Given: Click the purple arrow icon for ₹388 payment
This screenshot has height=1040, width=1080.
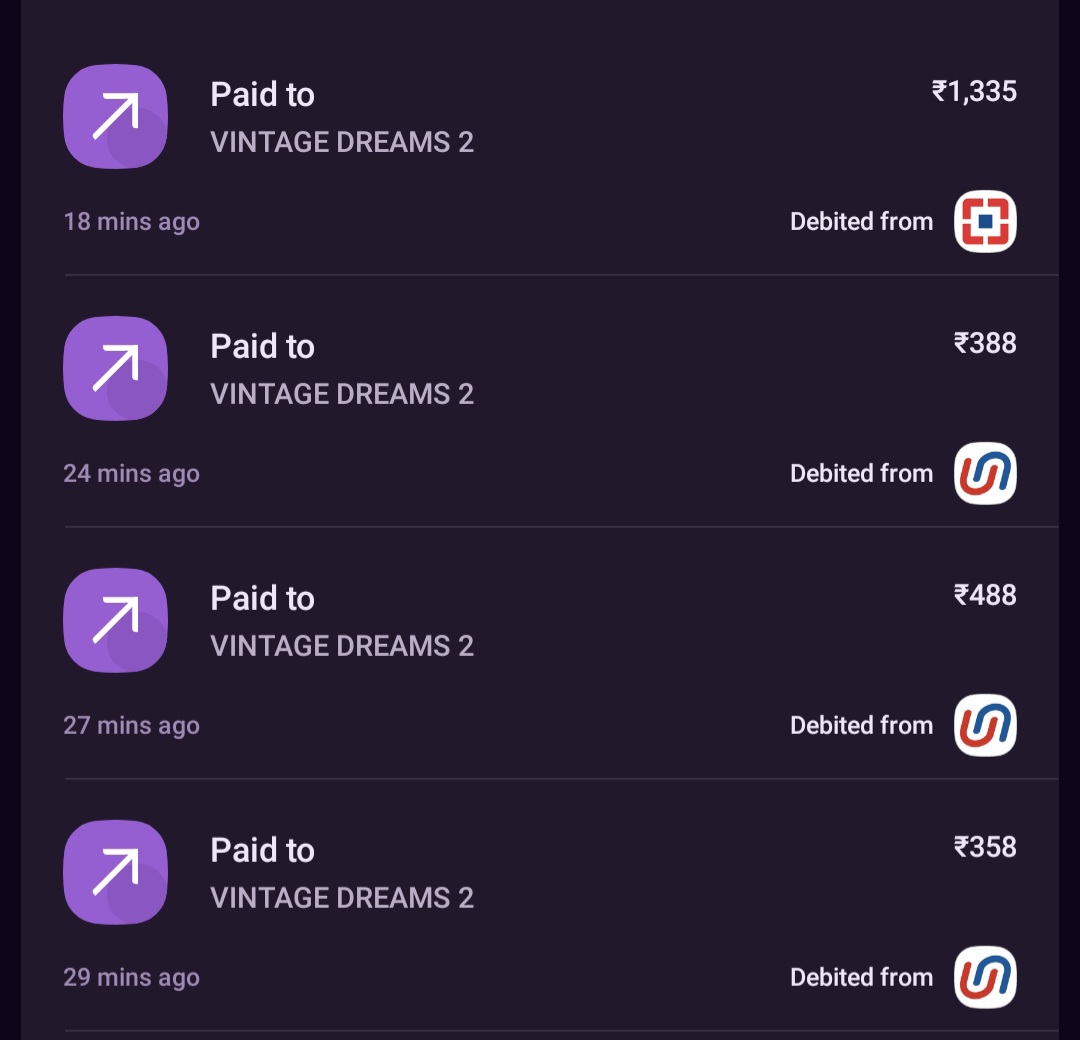Looking at the screenshot, I should click(115, 369).
